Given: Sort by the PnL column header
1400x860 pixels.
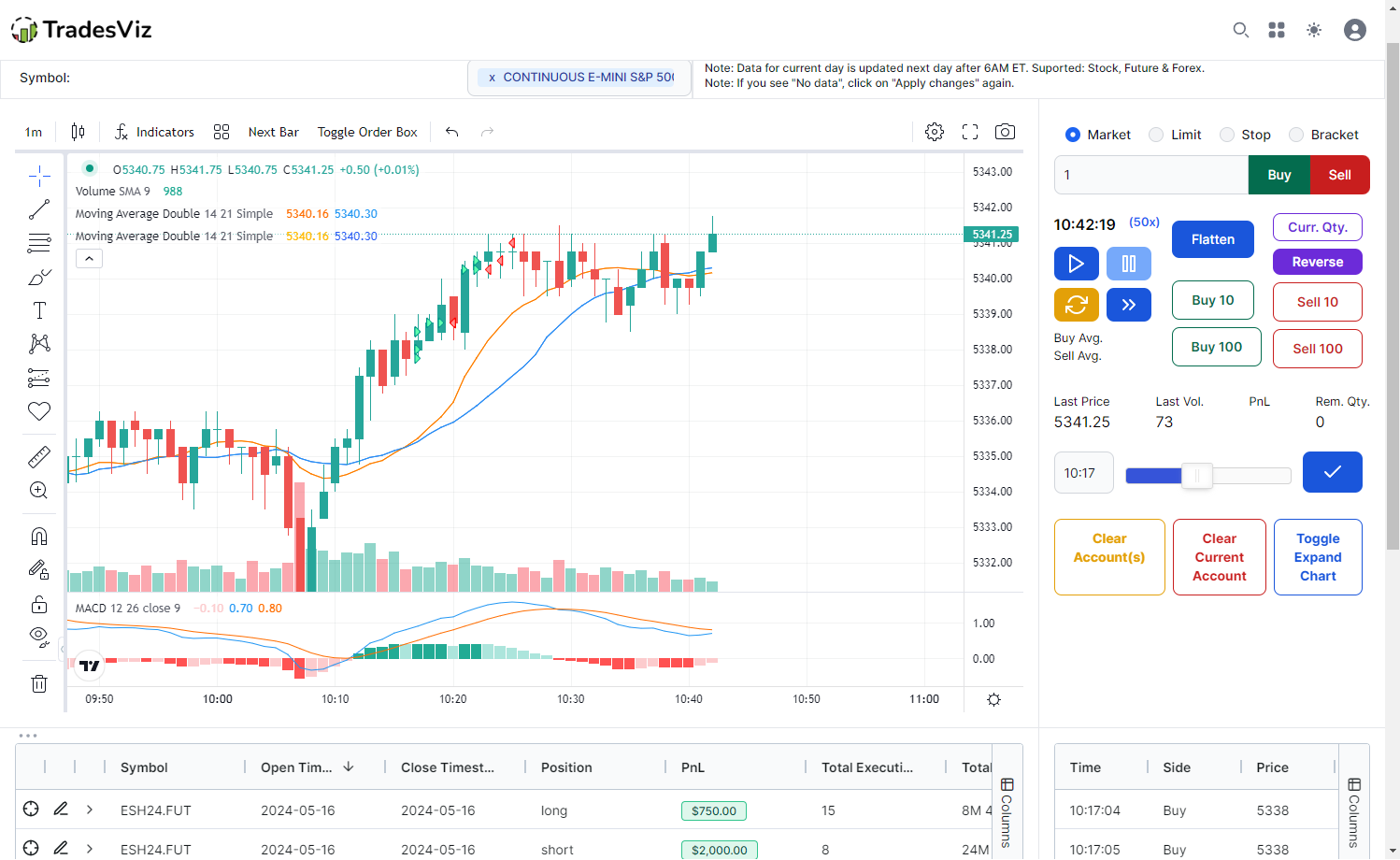Looking at the screenshot, I should pyautogui.click(x=693, y=767).
